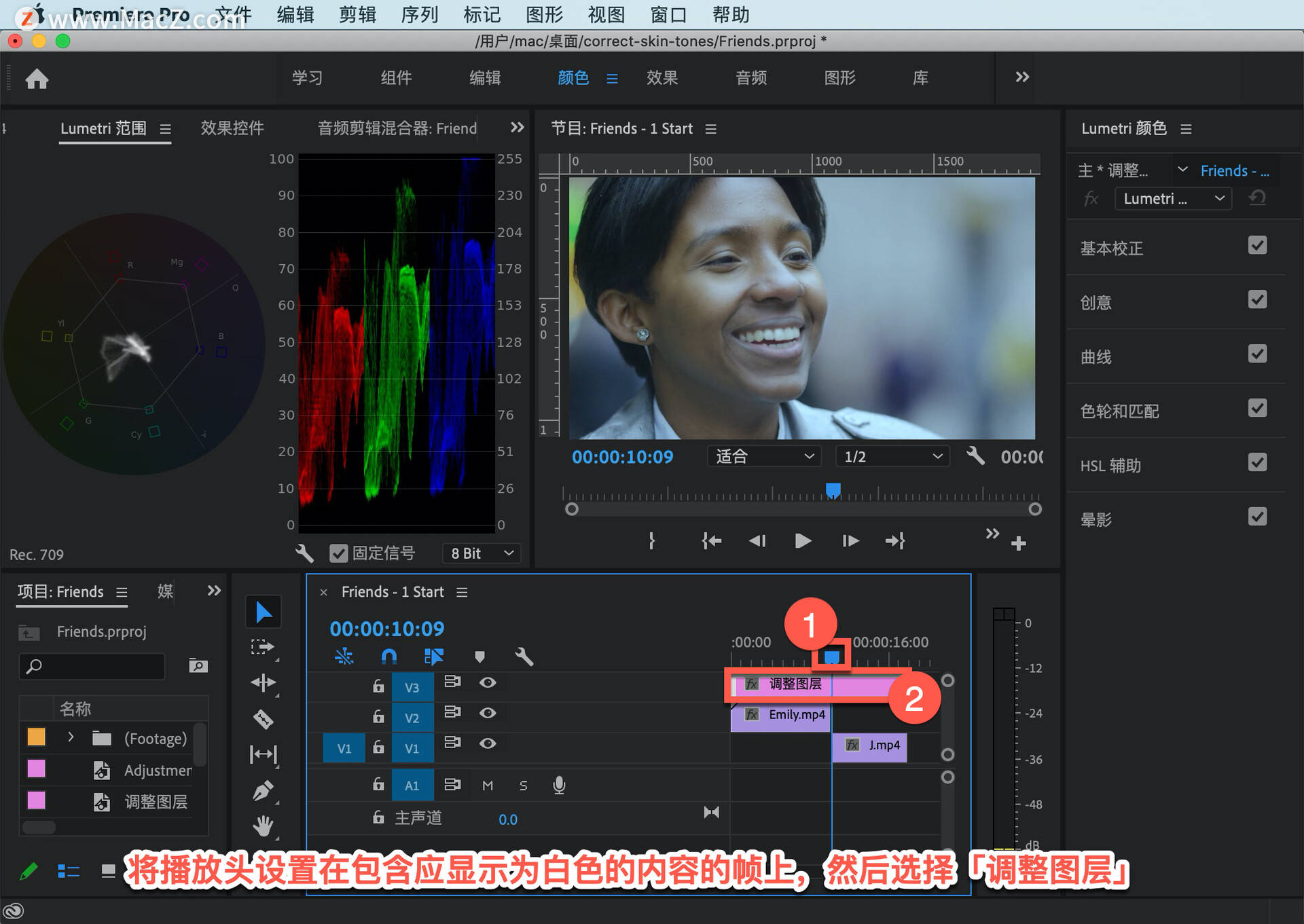Viewport: 1304px width, 924px height.
Task: Open timeline display settings wrench
Action: pos(524,656)
